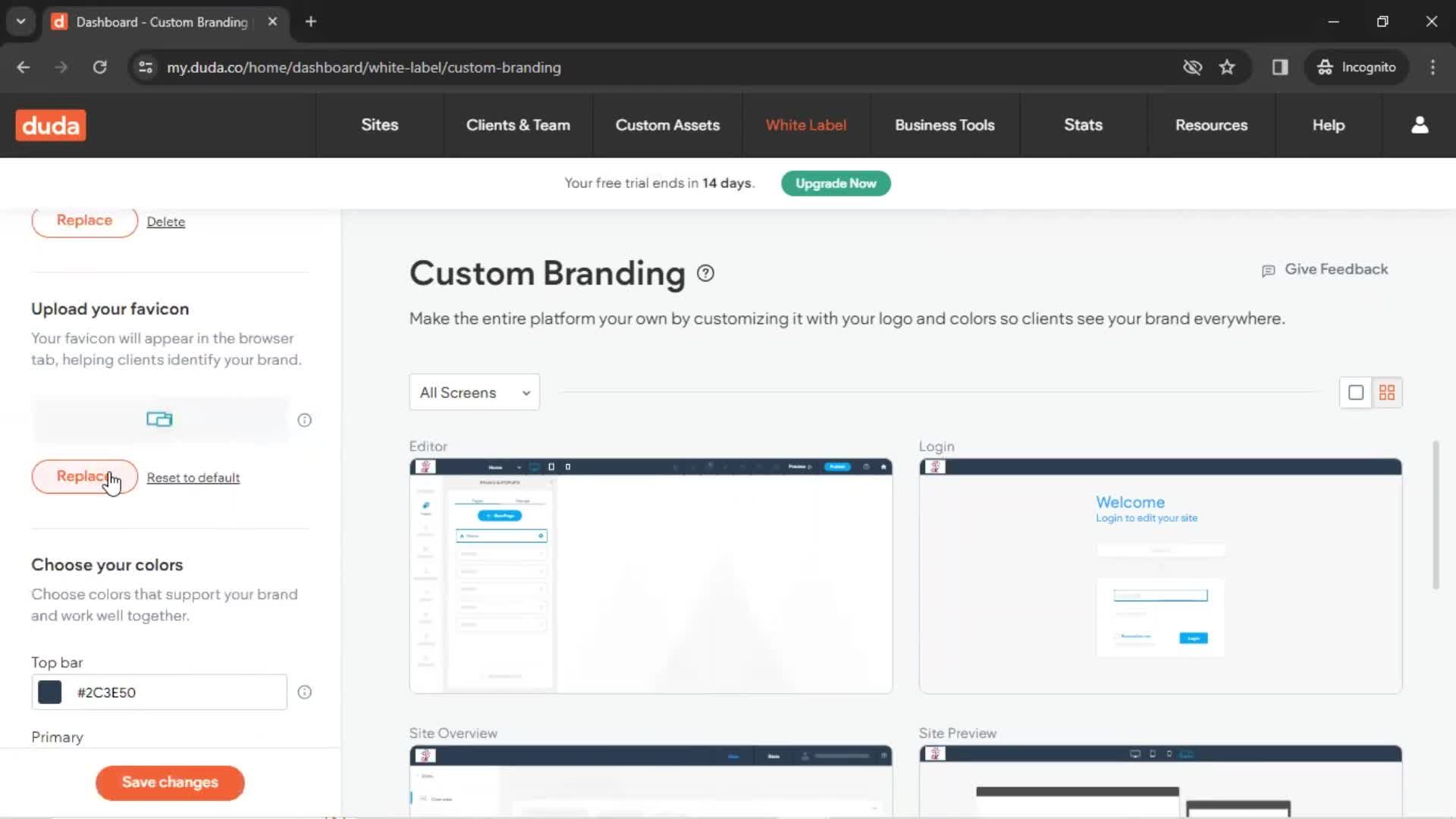1456x819 pixels.
Task: Click the 'Upload your favicon' heading
Action: (110, 309)
